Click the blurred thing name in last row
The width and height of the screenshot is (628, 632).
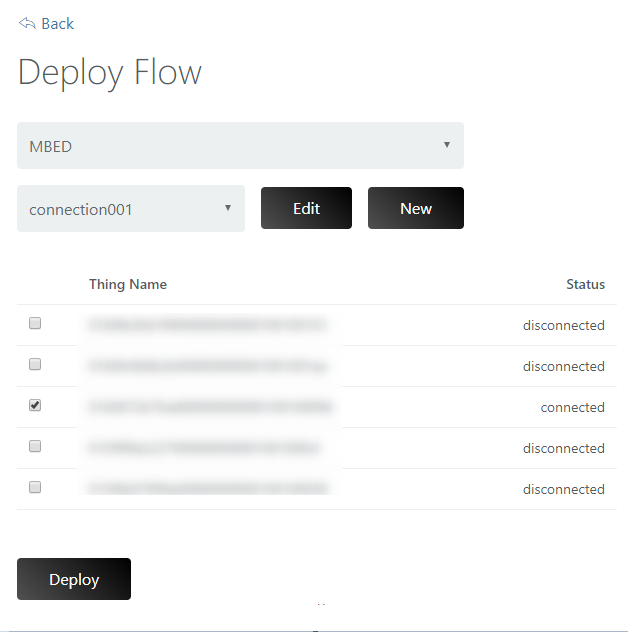[208, 489]
